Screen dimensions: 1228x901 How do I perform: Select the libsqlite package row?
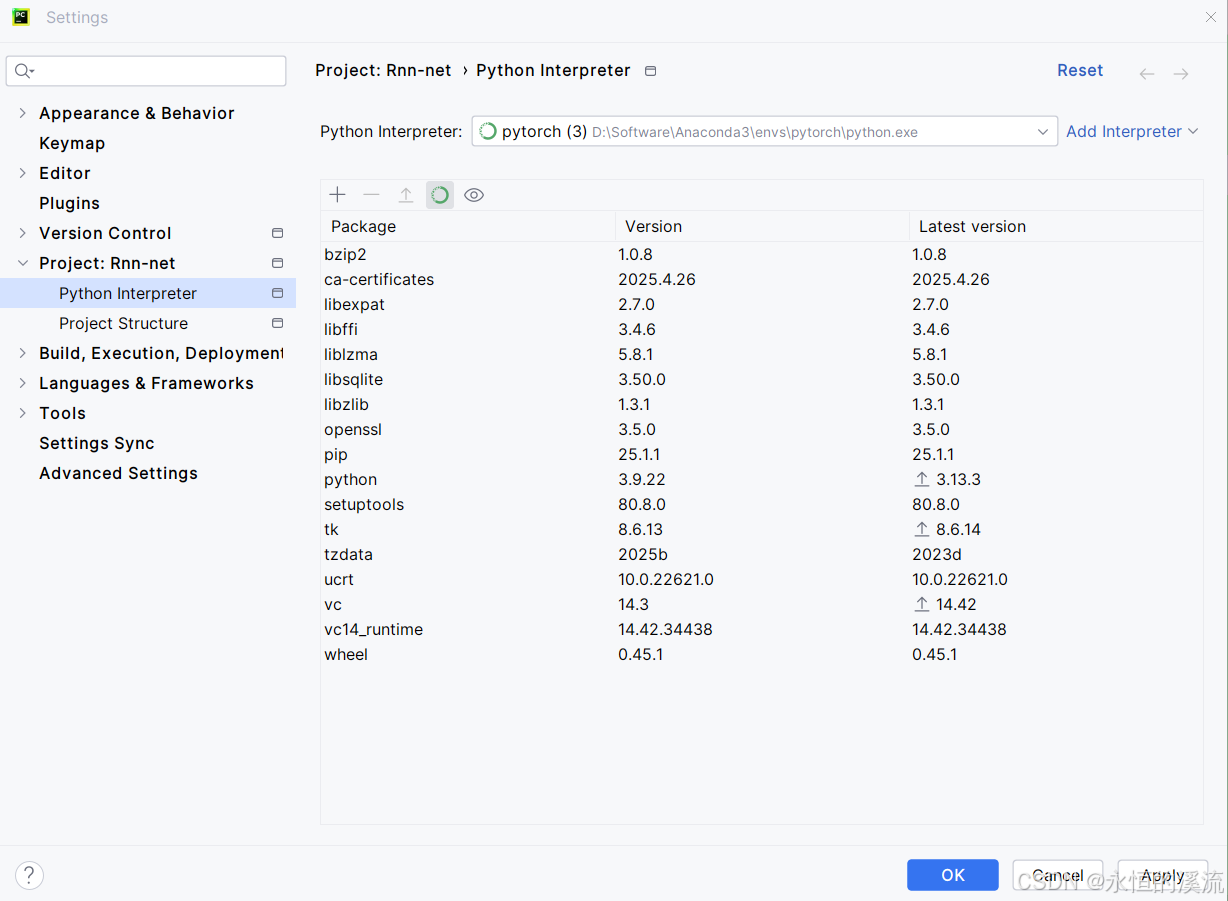point(762,379)
